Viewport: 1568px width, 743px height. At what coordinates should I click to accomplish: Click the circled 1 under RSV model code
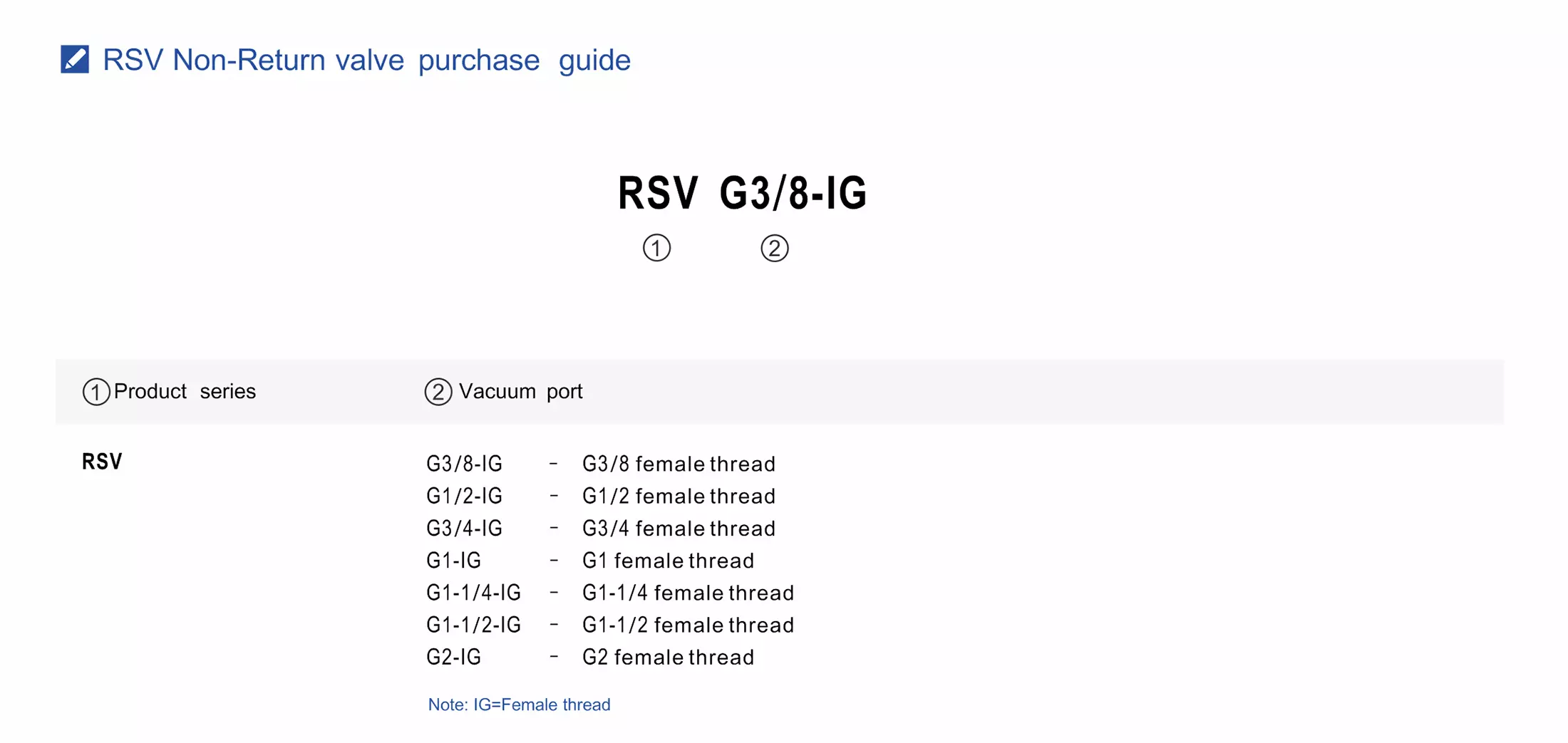[x=656, y=248]
